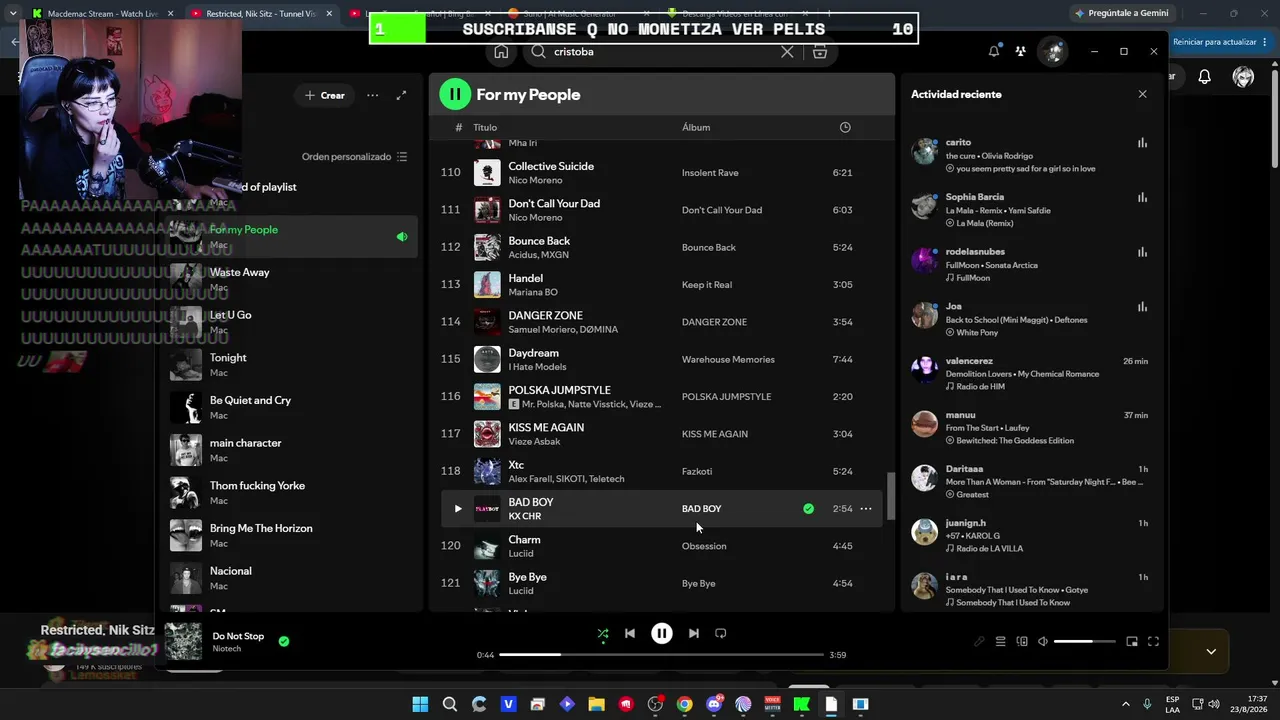1280x720 pixels.
Task: Open the Be Quiet and Cry playlist
Action: click(291, 407)
